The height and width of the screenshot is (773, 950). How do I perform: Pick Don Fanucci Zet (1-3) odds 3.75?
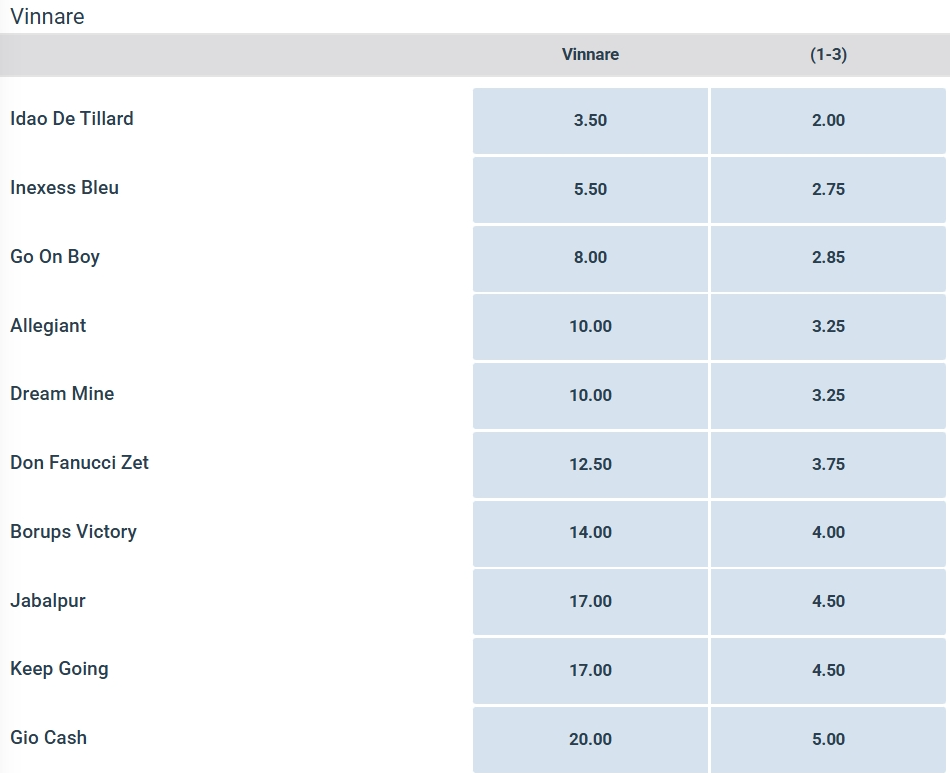(828, 465)
